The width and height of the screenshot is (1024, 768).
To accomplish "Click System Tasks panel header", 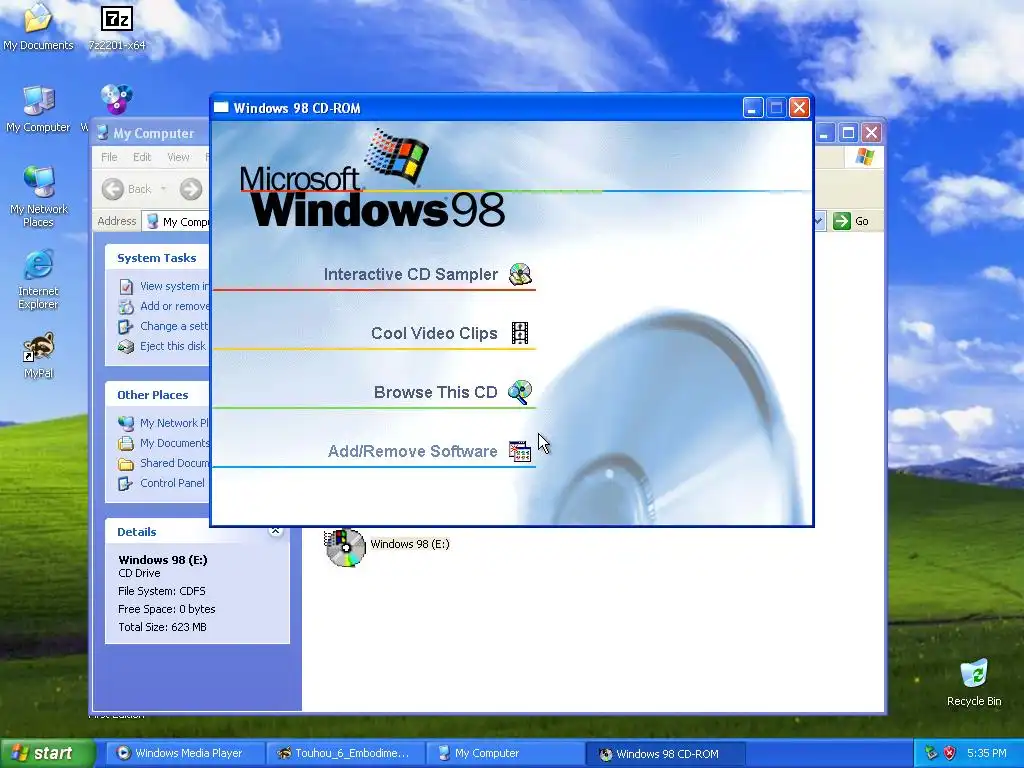I will pyautogui.click(x=157, y=258).
